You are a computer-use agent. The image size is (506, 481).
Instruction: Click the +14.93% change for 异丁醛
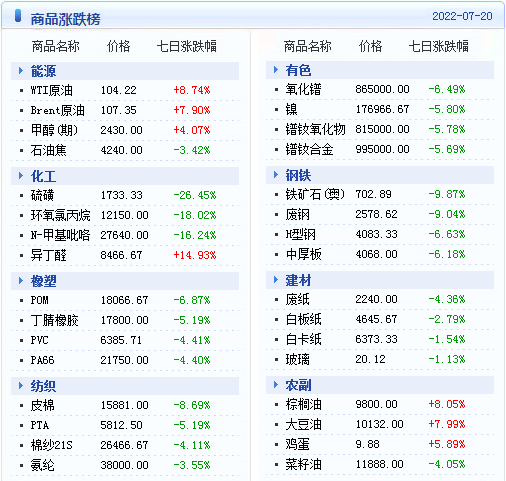tap(195, 255)
